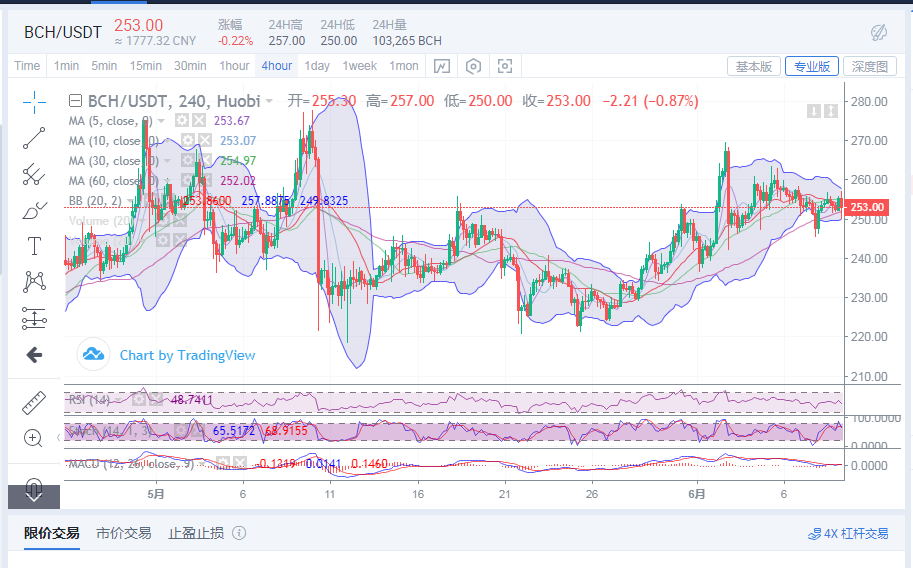Screen dimensions: 913x568
Task: Remove the MA (5, close, 0) indicator
Action: click(x=199, y=121)
